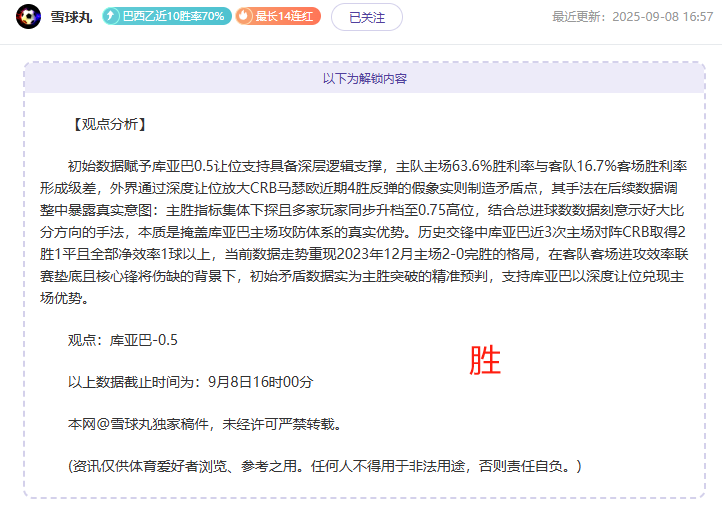
Task: Select the line 本网@雪球丸独家稿件，未经许可严禁转载
Action: coord(205,424)
